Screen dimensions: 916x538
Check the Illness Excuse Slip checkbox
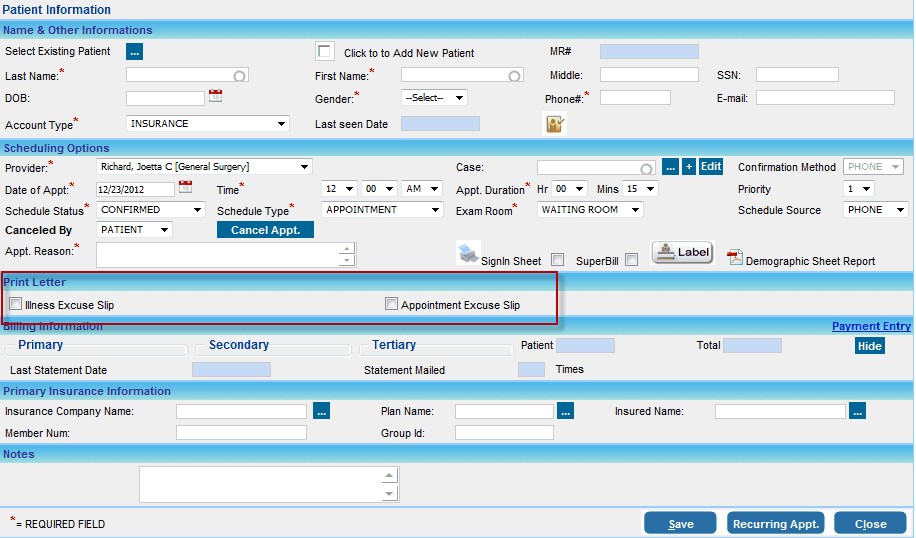15,304
